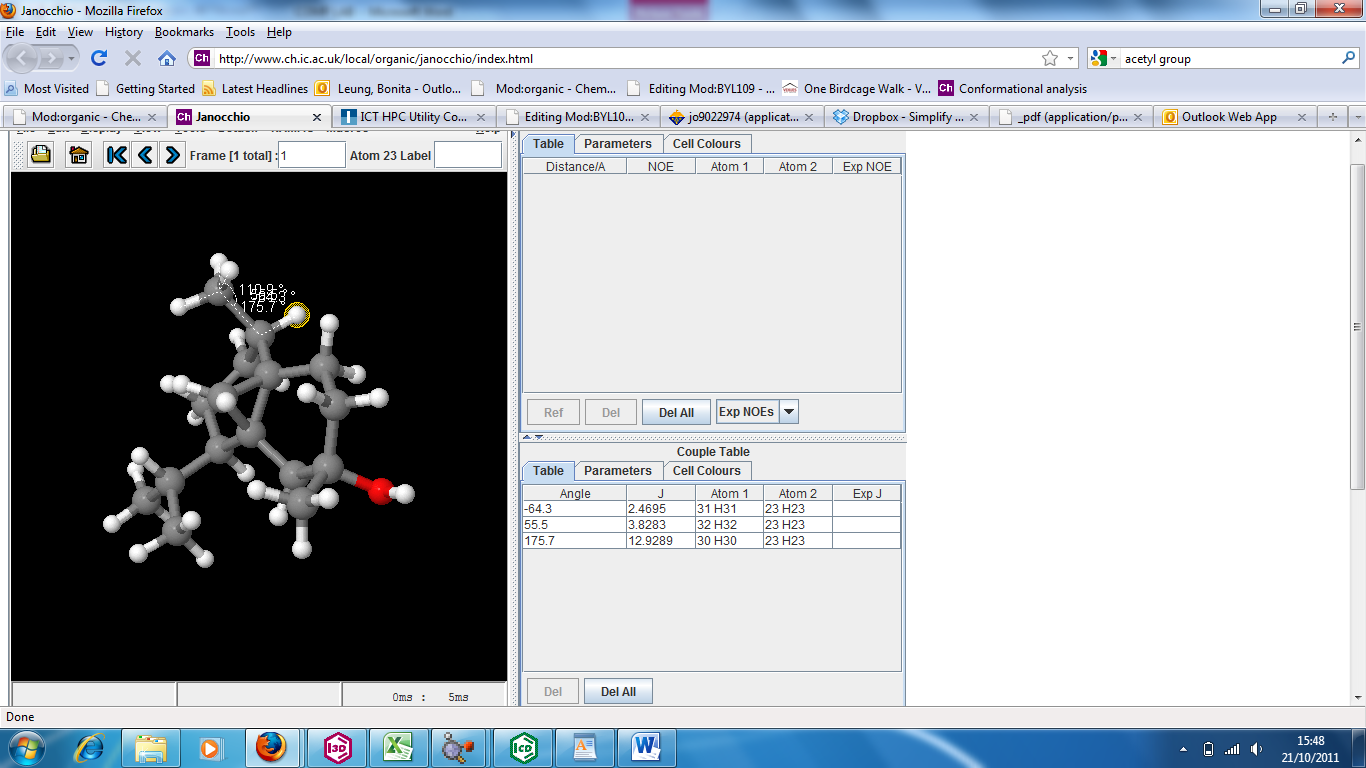This screenshot has width=1366, height=768.
Task: Click the home view icon in Janocchio toolbar
Action: (x=79, y=155)
